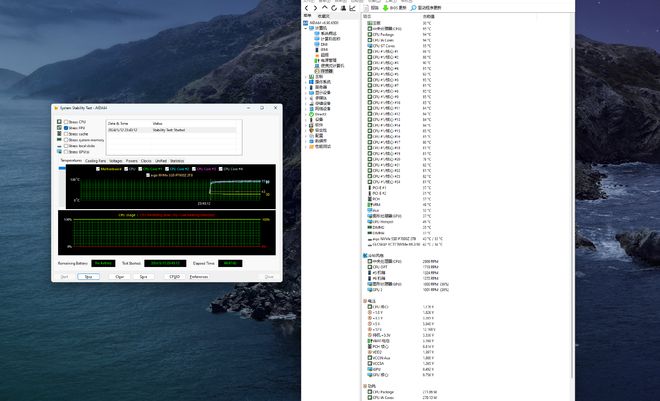Click the BIOS 更新 green arrow button

tap(394, 8)
